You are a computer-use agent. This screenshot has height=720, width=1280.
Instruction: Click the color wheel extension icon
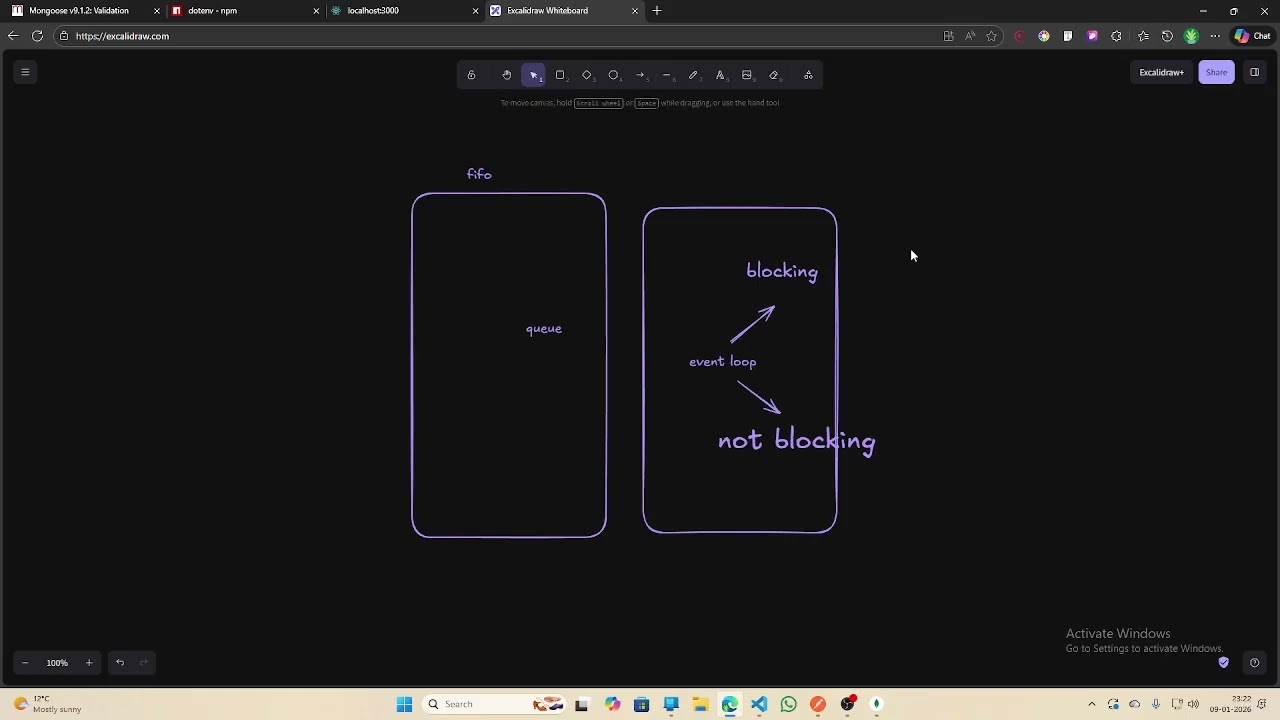pyautogui.click(x=1044, y=36)
